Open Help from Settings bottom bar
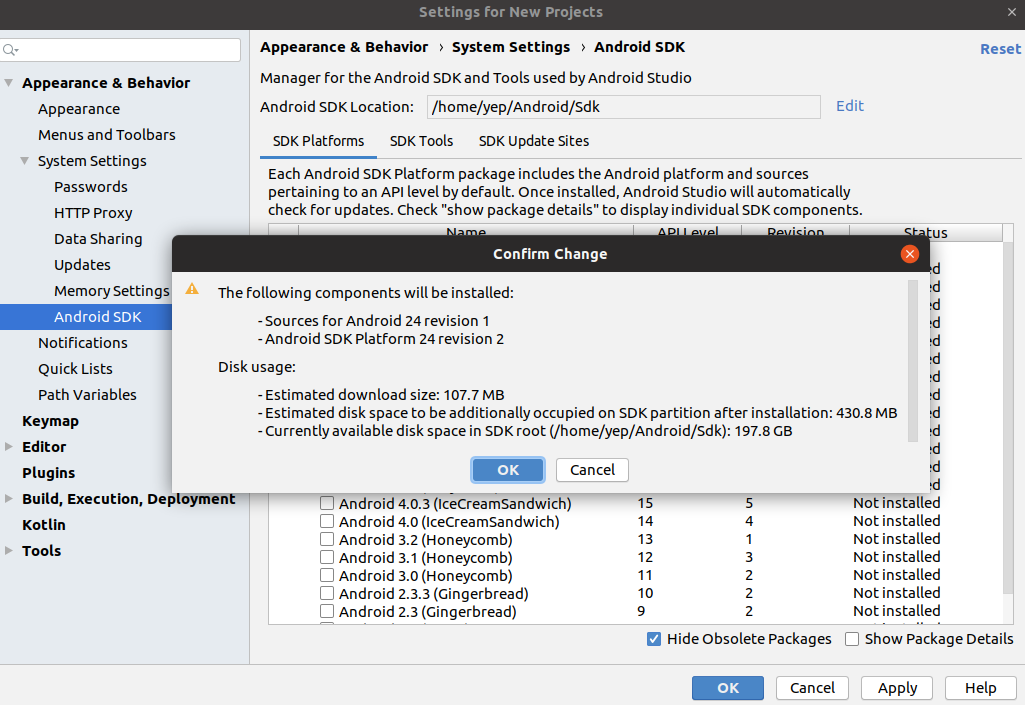This screenshot has height=705, width=1025. tap(981, 688)
